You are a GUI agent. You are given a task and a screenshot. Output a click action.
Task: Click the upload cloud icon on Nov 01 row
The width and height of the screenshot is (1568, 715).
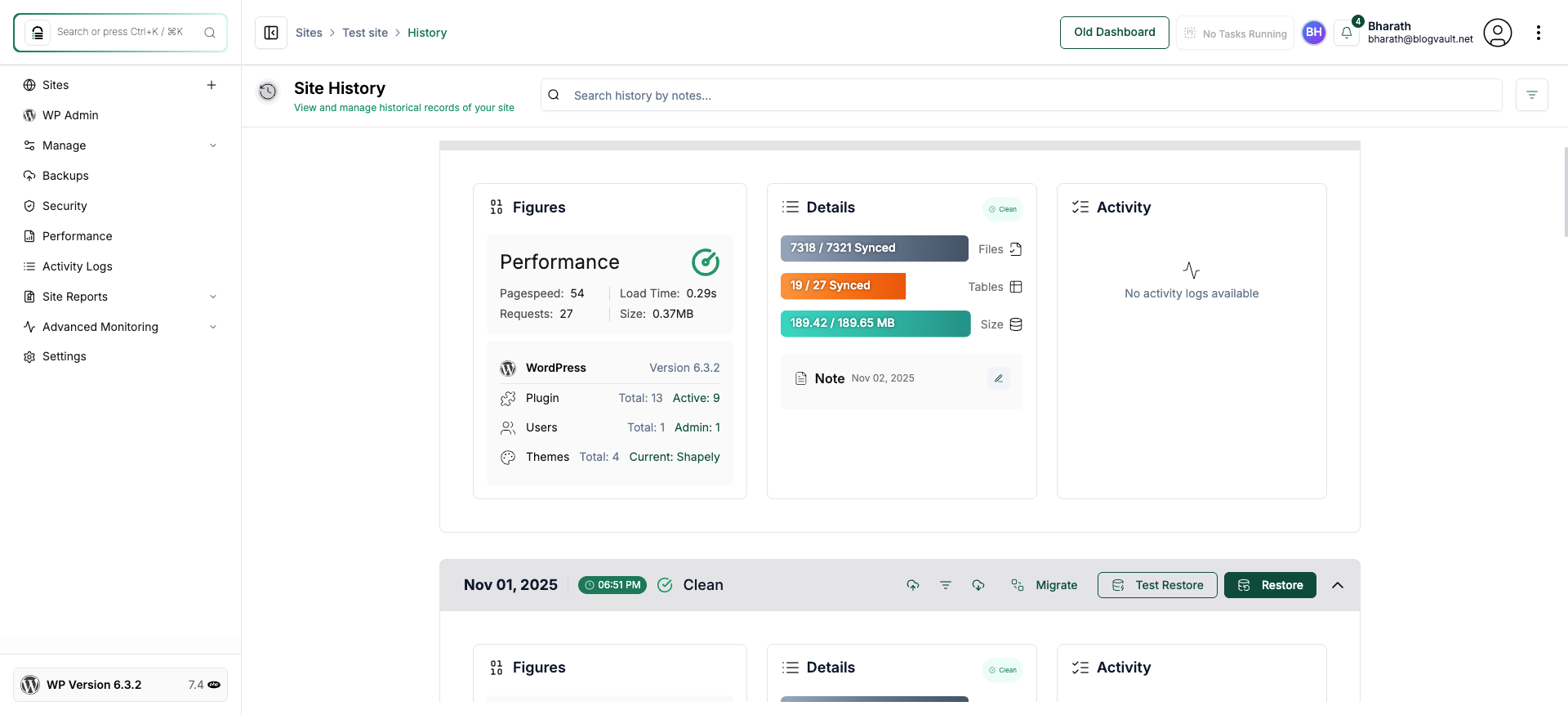(x=913, y=585)
